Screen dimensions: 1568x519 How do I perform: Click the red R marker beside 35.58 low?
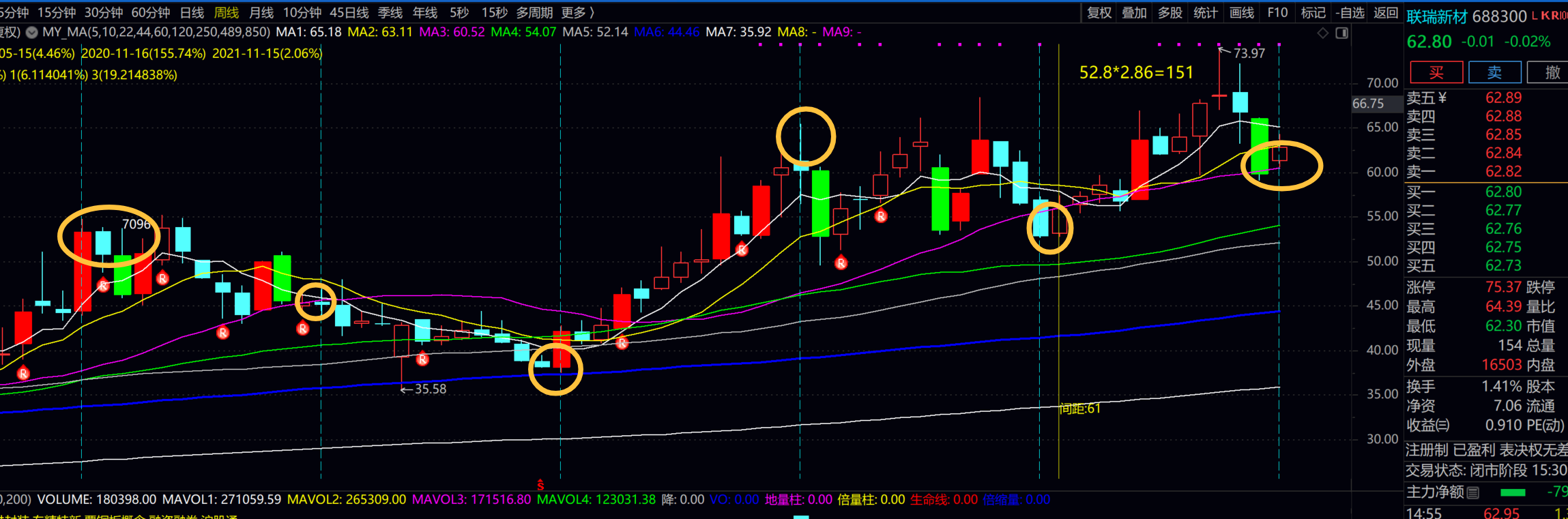pyautogui.click(x=422, y=359)
